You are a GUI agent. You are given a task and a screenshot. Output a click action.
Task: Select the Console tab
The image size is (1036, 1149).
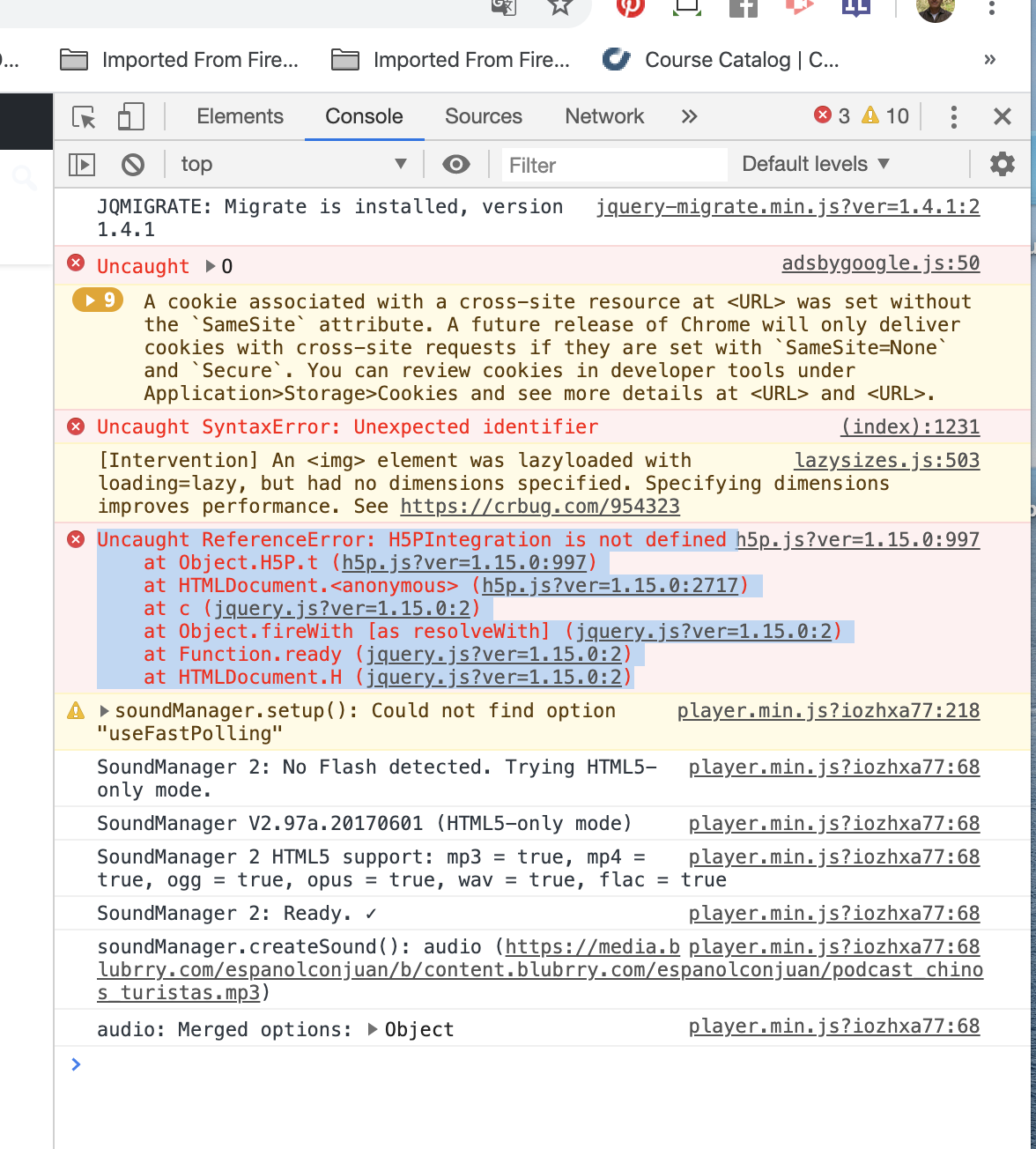point(364,116)
